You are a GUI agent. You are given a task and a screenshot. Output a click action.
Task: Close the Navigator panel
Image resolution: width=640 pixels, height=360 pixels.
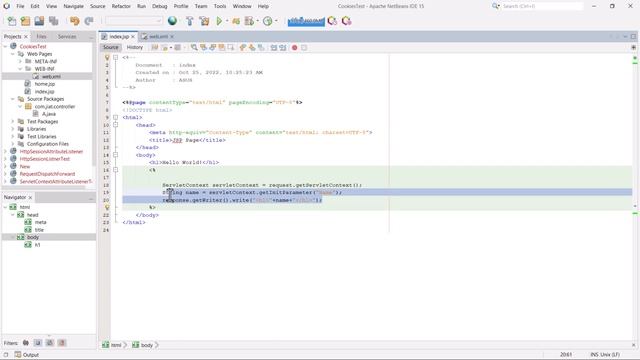[x=30, y=198]
